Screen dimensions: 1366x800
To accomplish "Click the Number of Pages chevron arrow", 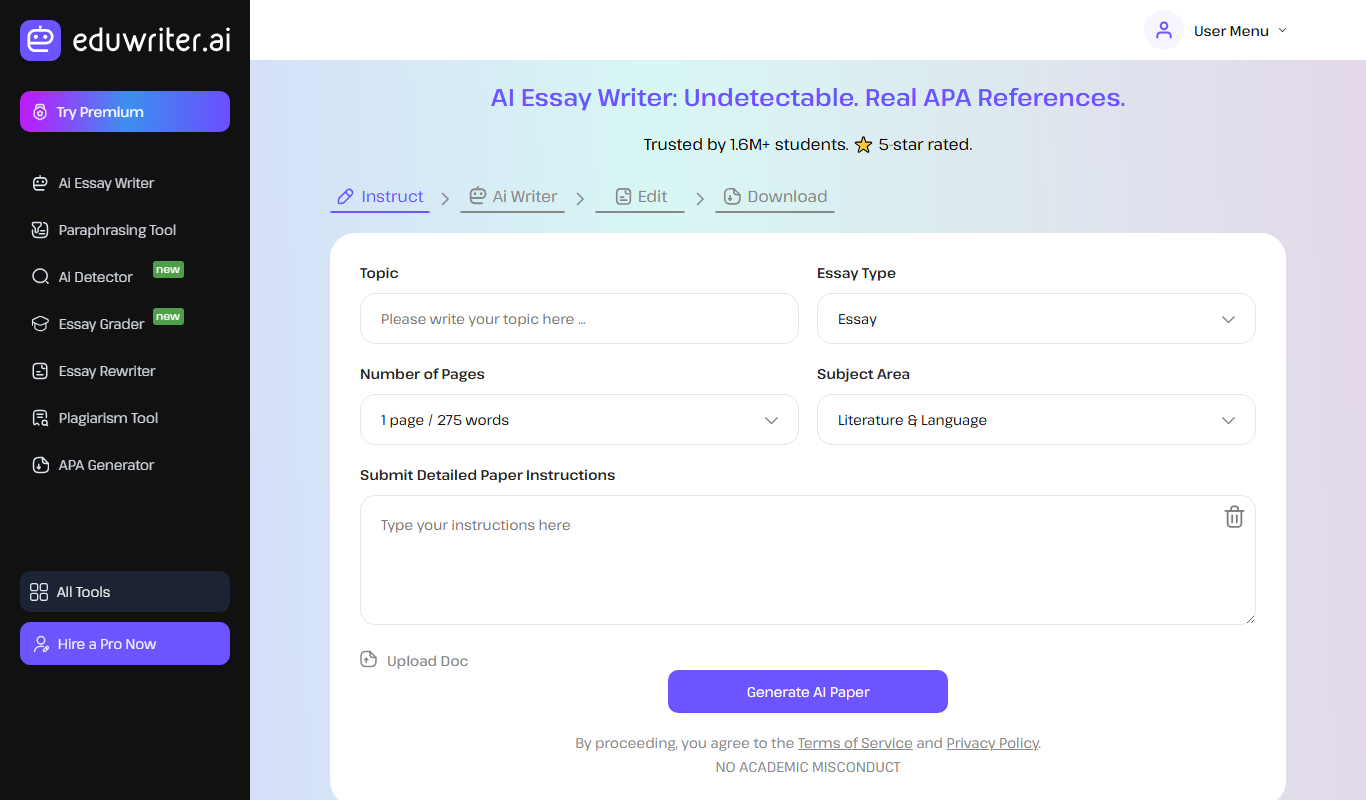I will (771, 421).
